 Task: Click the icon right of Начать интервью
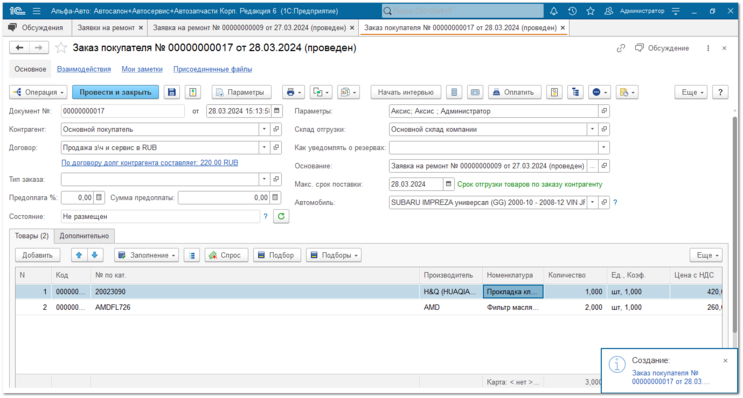[454, 92]
